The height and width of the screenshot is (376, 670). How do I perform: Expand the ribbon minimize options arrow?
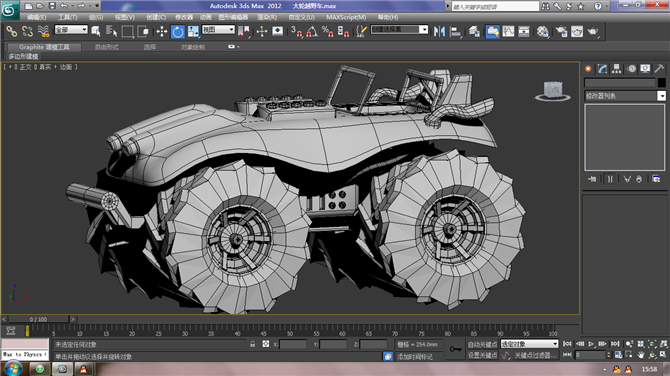pyautogui.click(x=238, y=47)
